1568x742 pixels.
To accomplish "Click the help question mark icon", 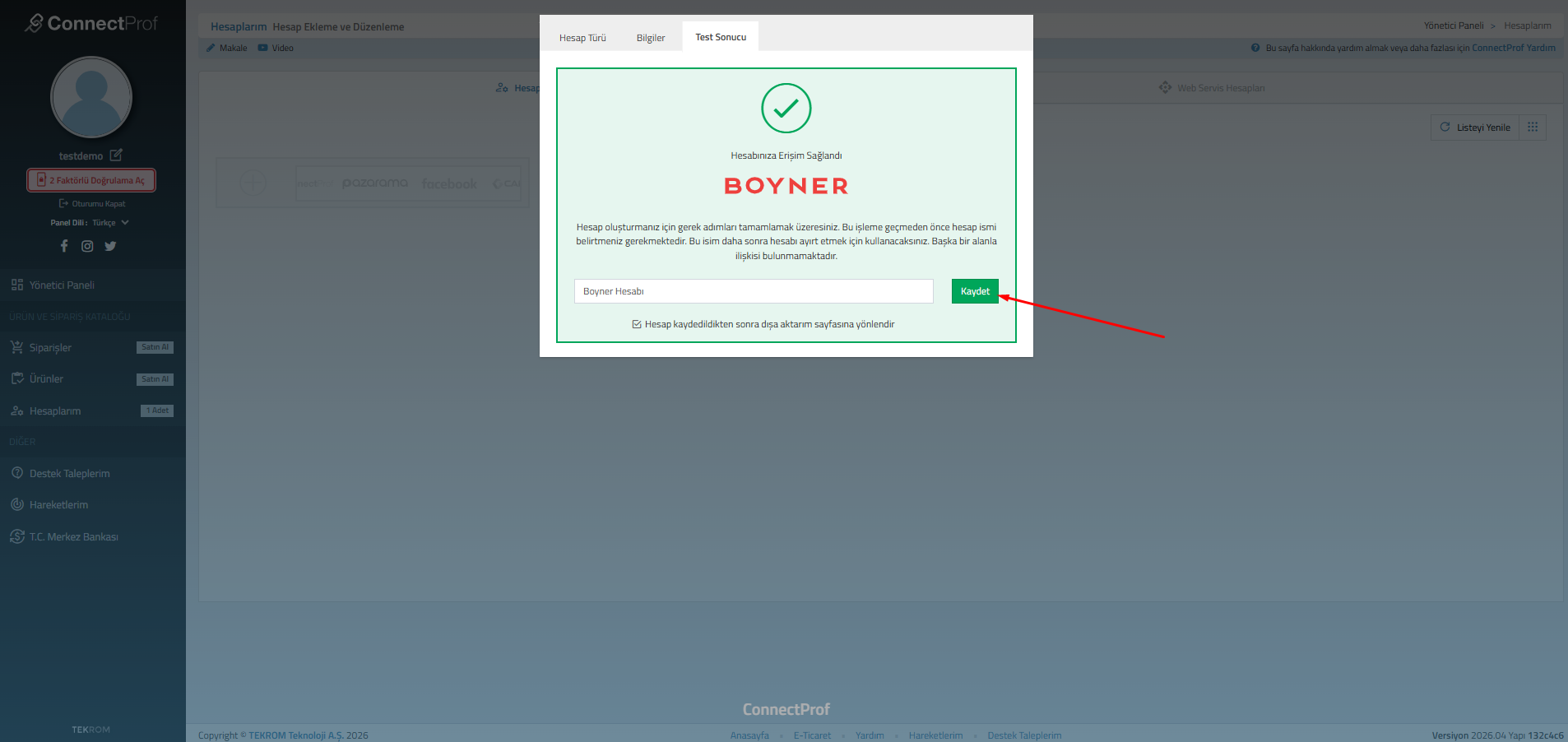I will click(x=1255, y=48).
